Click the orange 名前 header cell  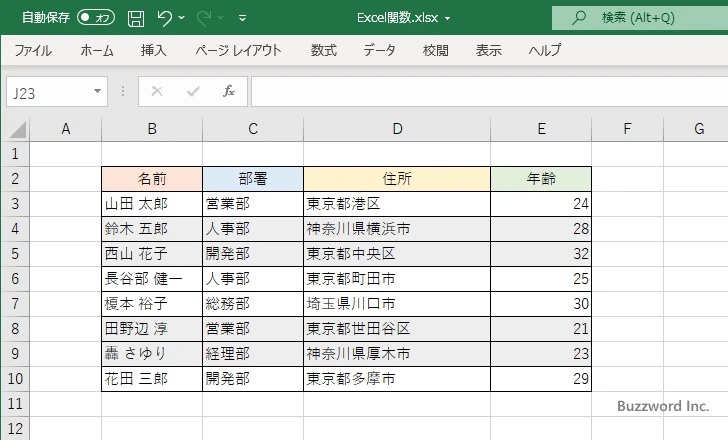[x=152, y=179]
